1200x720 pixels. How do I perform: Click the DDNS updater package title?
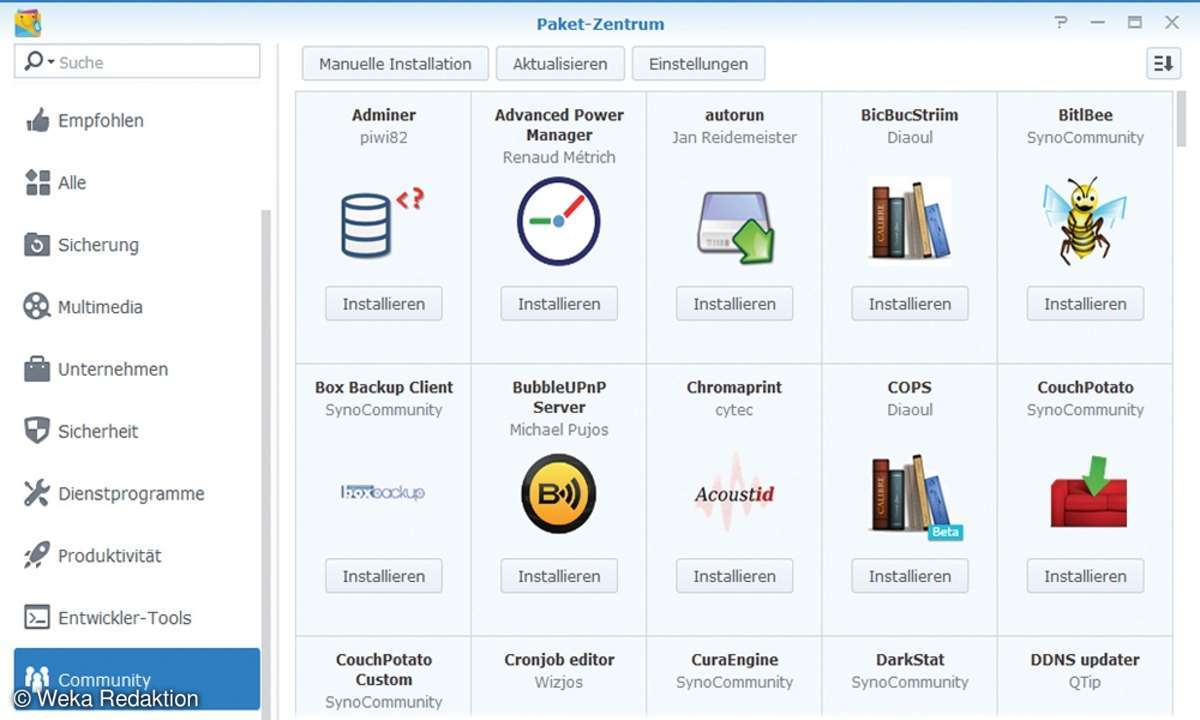pyautogui.click(x=1085, y=660)
